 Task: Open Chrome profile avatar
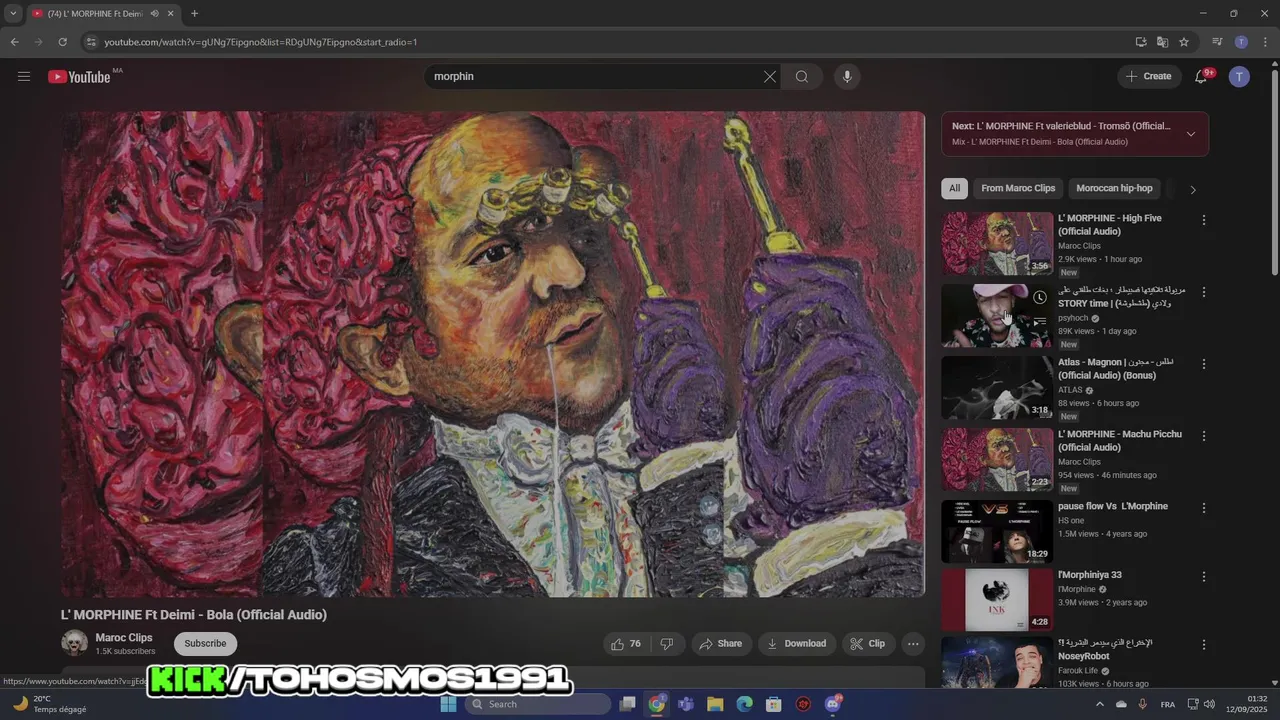1241,42
